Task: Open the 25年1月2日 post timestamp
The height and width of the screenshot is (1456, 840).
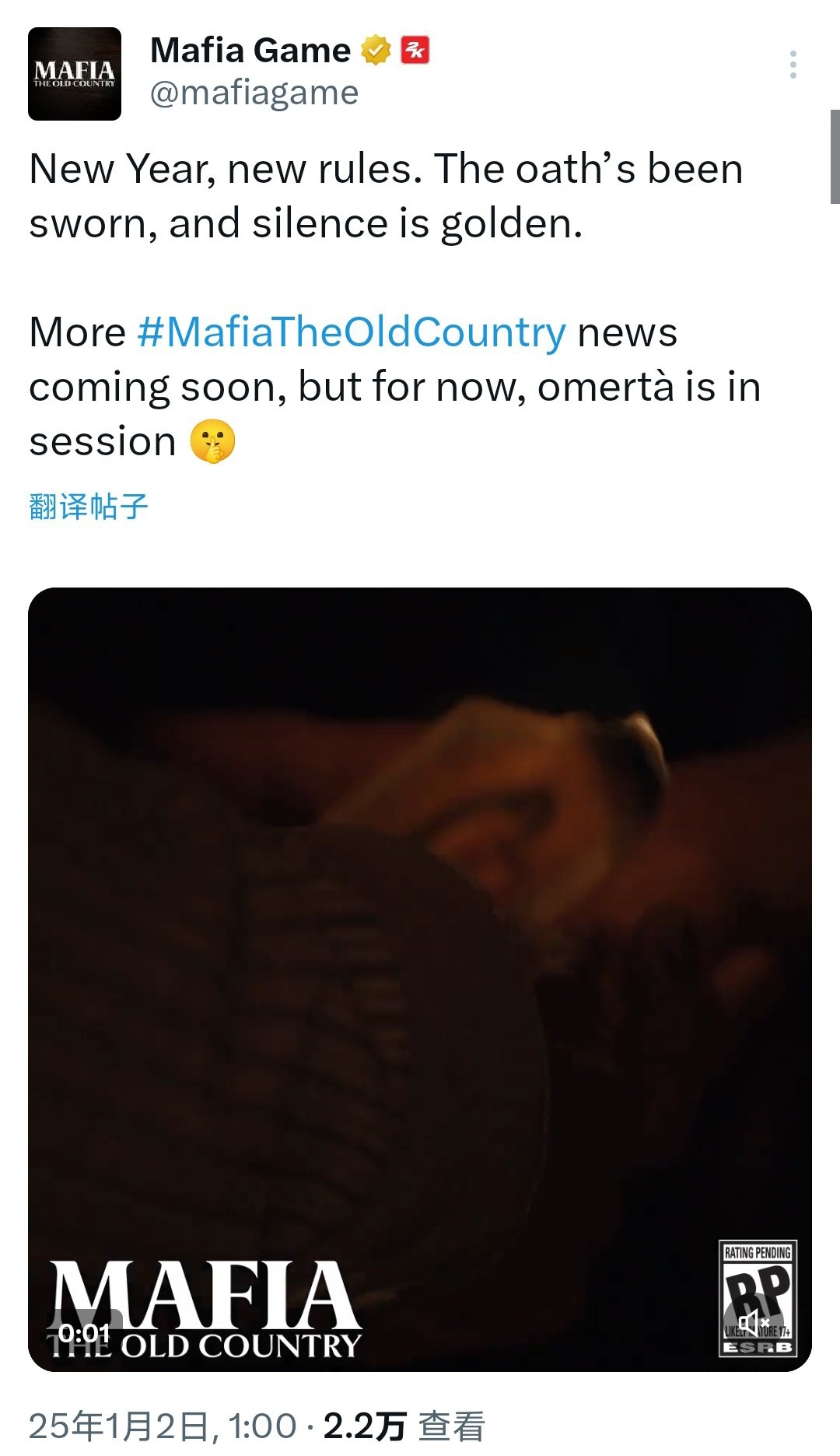Action: pos(163,1426)
